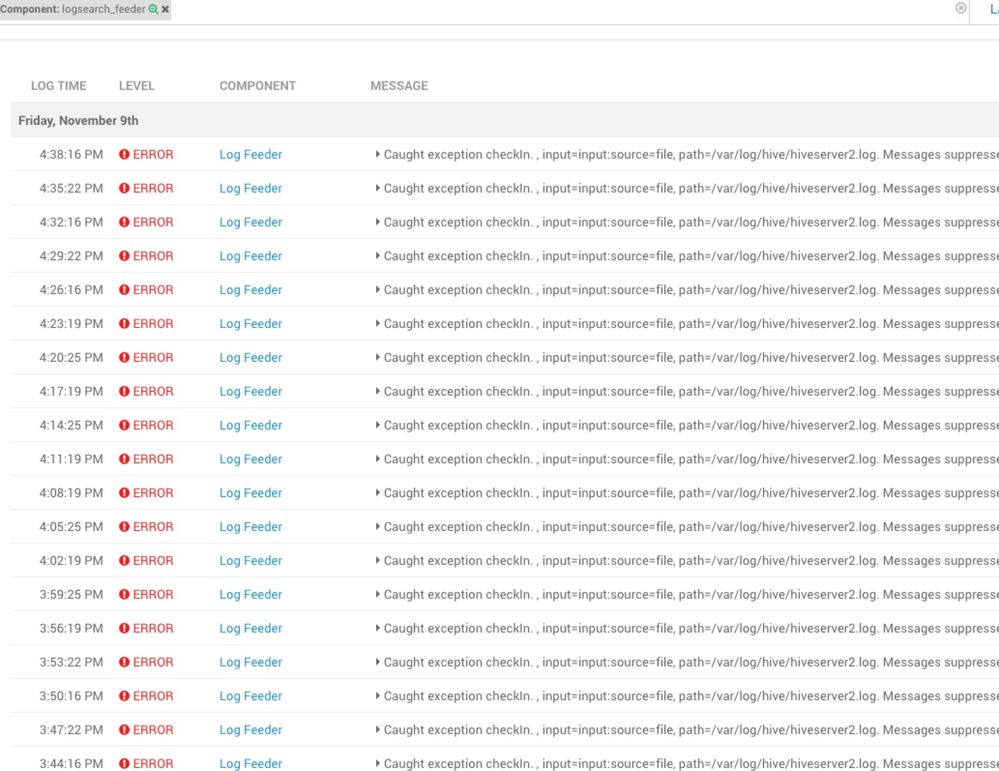The height and width of the screenshot is (771, 999).
Task: Expand the 4:08:19 PM log message
Action: (377, 493)
